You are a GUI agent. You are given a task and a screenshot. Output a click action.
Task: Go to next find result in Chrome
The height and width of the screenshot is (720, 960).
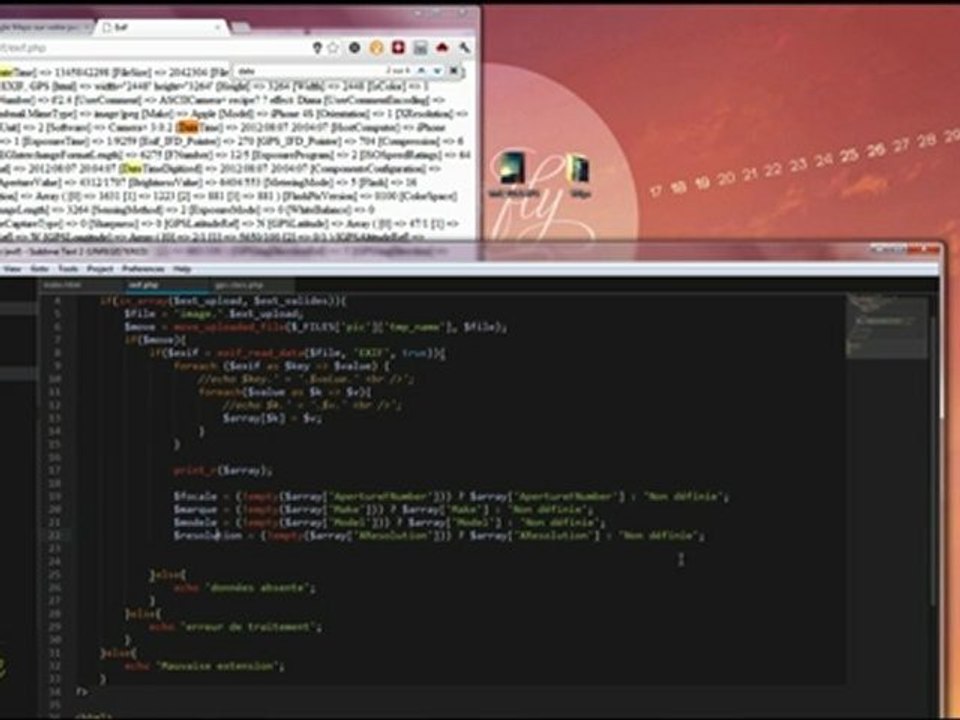(x=437, y=71)
